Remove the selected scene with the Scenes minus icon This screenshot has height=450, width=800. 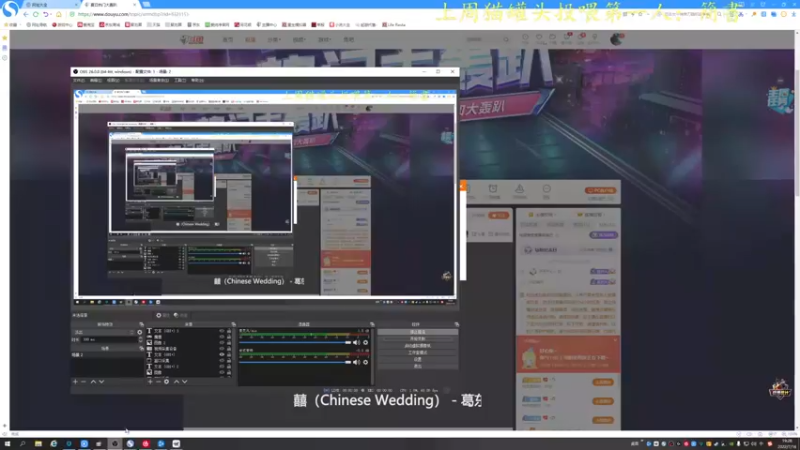pyautogui.click(x=84, y=382)
